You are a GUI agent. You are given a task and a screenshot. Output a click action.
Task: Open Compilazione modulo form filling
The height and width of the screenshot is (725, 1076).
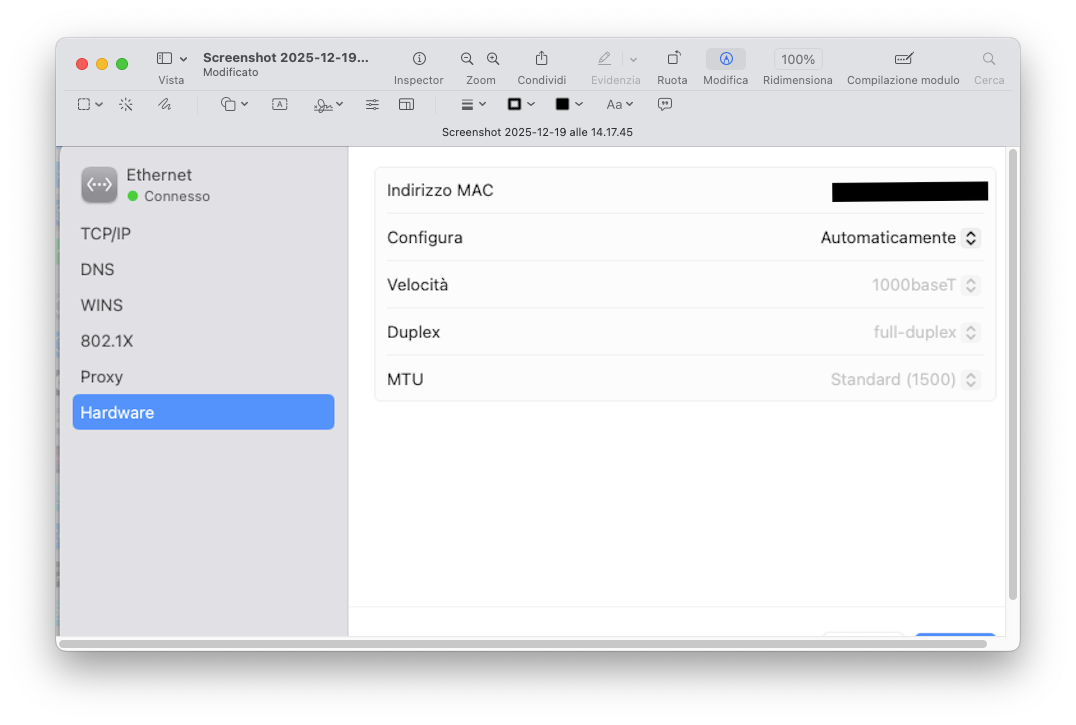(x=903, y=59)
